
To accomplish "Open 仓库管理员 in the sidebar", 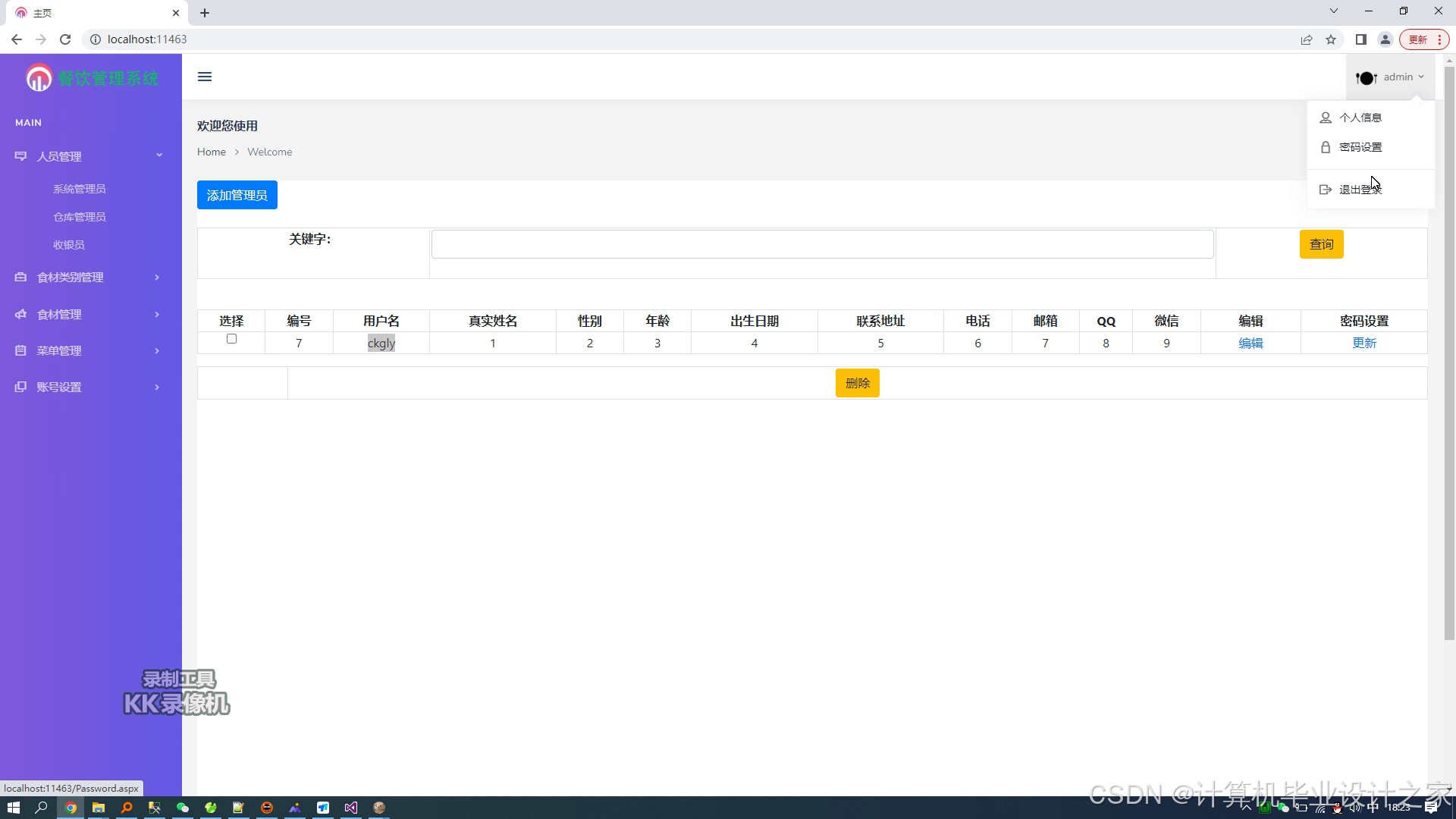I will (80, 217).
